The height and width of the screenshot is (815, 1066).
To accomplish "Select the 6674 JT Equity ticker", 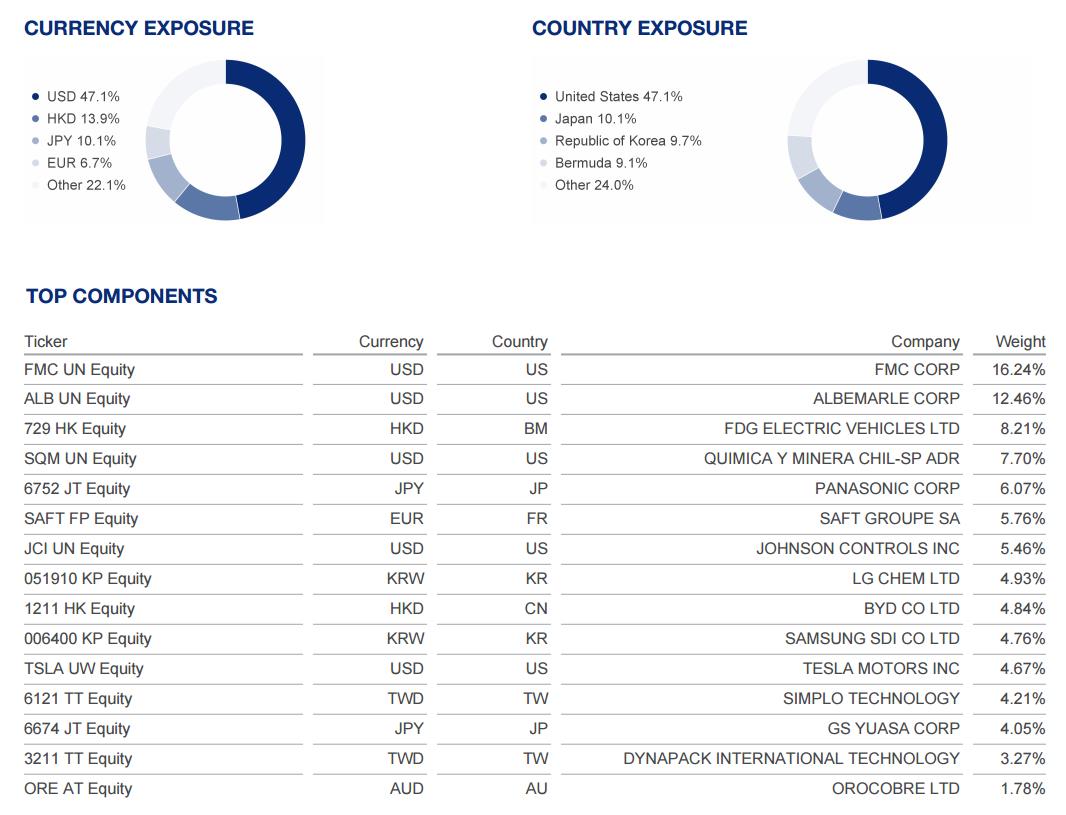I will [x=77, y=728].
